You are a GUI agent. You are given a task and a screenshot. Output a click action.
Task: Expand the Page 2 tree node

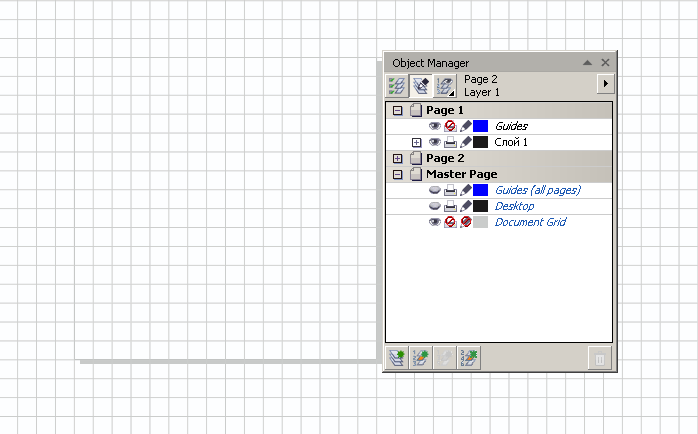[x=398, y=158]
